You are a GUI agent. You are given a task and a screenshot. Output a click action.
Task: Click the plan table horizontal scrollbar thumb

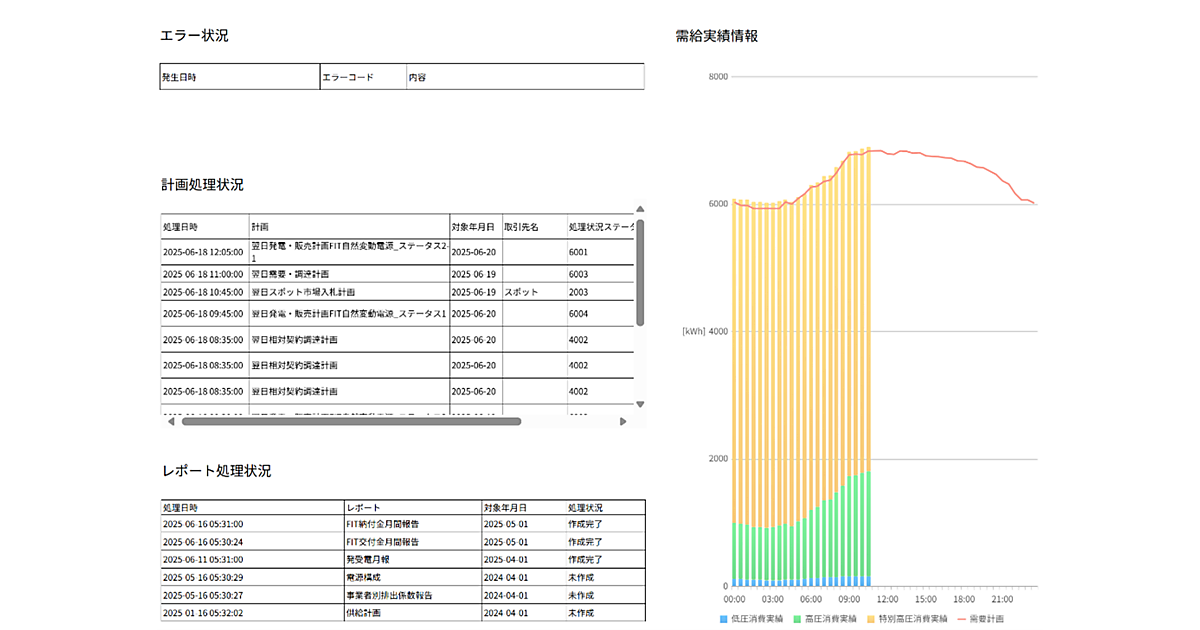click(351, 421)
